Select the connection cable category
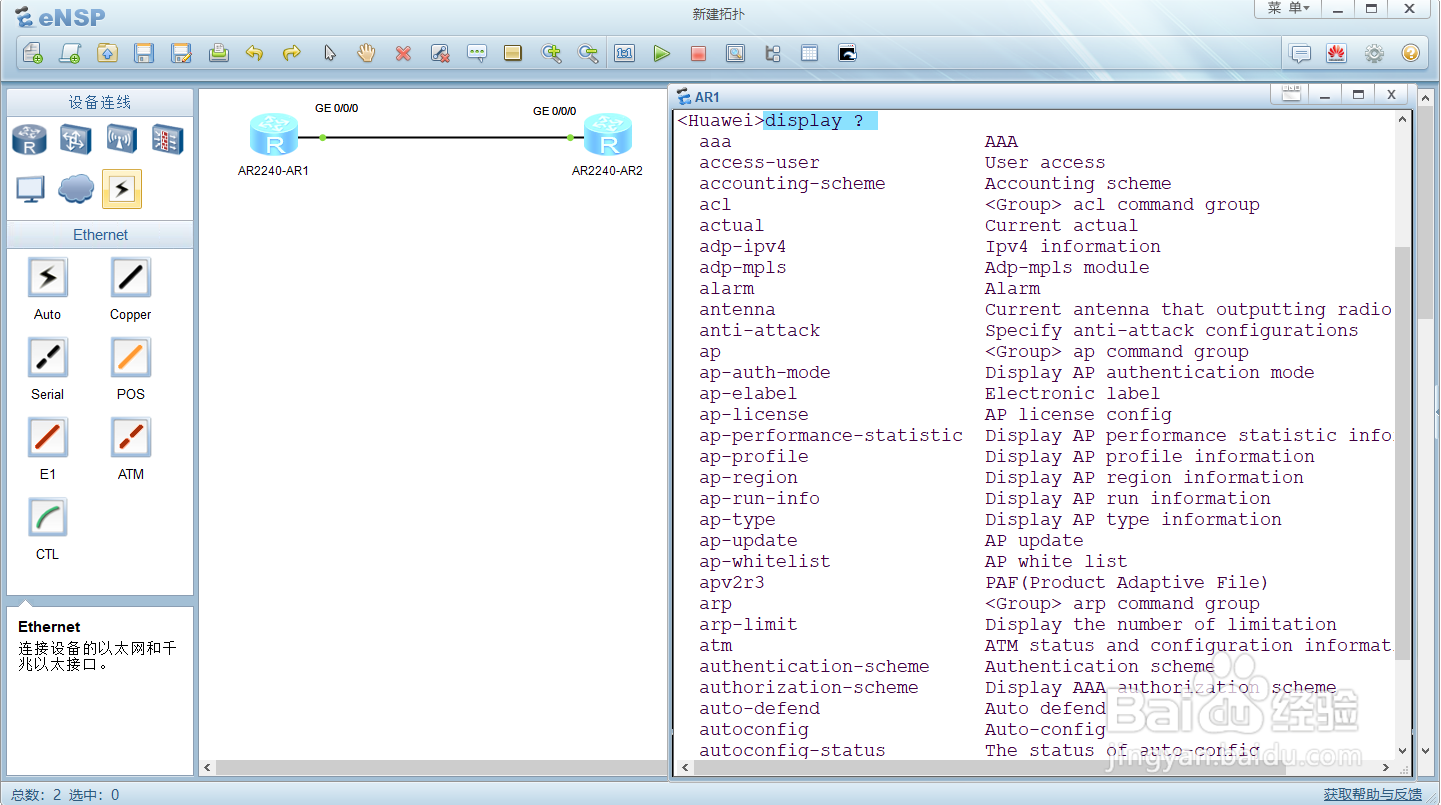This screenshot has width=1441, height=805. coord(122,189)
